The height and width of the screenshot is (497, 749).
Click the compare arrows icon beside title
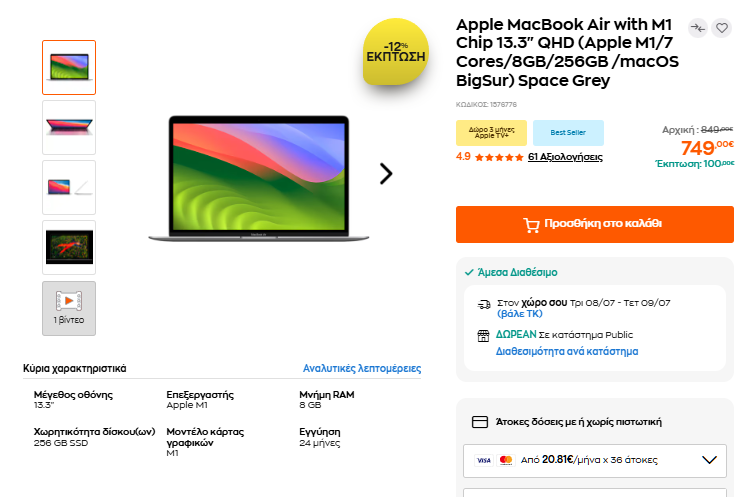click(x=698, y=28)
